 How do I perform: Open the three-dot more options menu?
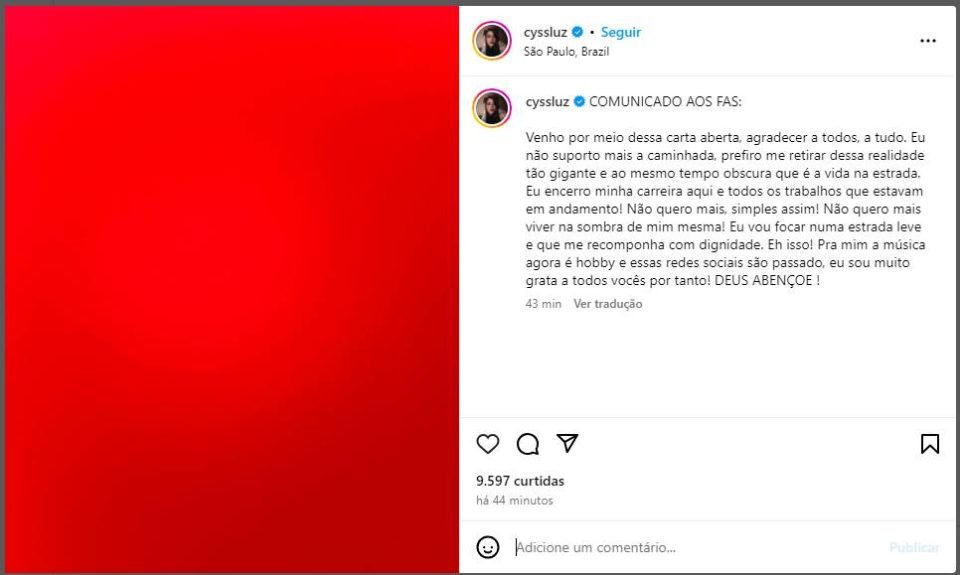pos(928,40)
